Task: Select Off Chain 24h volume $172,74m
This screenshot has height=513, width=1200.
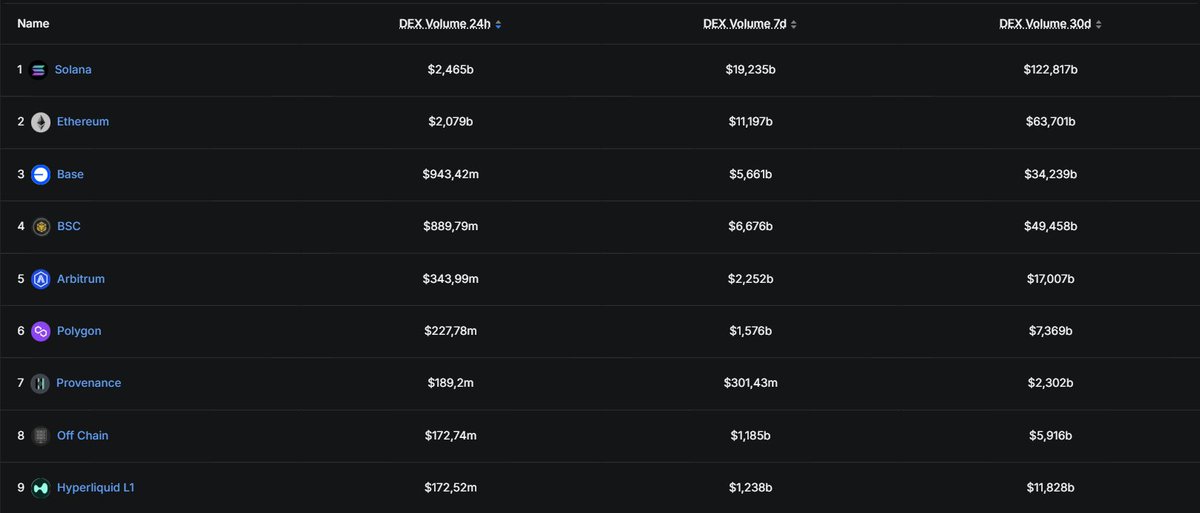Action: (x=450, y=435)
